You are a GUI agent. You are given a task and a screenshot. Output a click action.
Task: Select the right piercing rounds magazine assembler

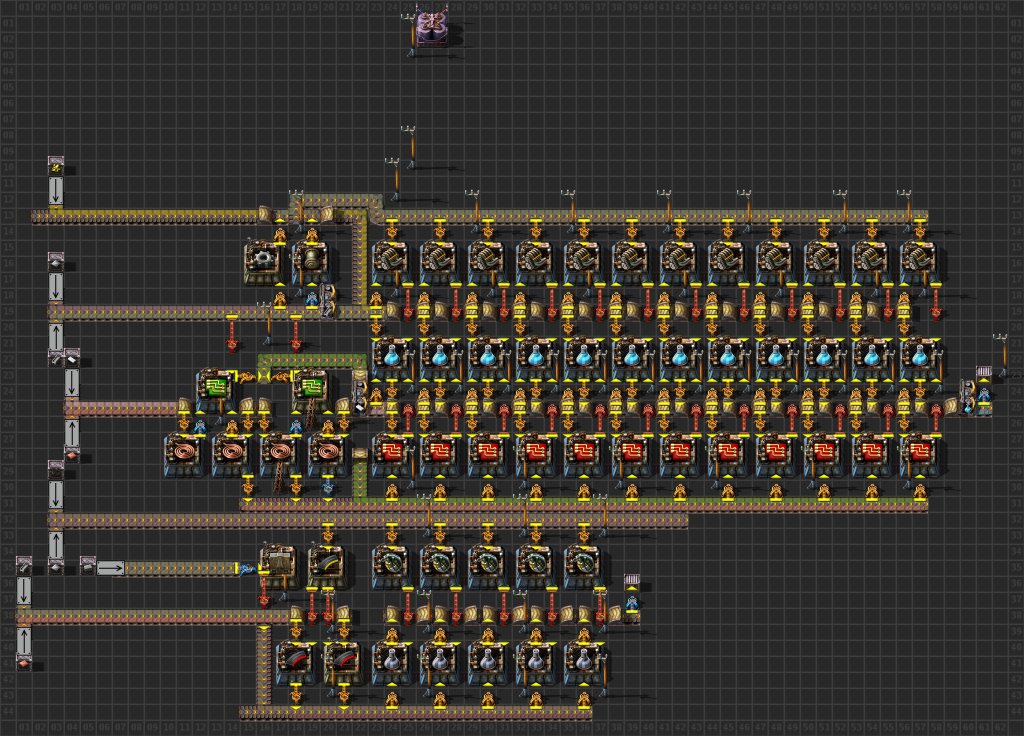tap(343, 661)
